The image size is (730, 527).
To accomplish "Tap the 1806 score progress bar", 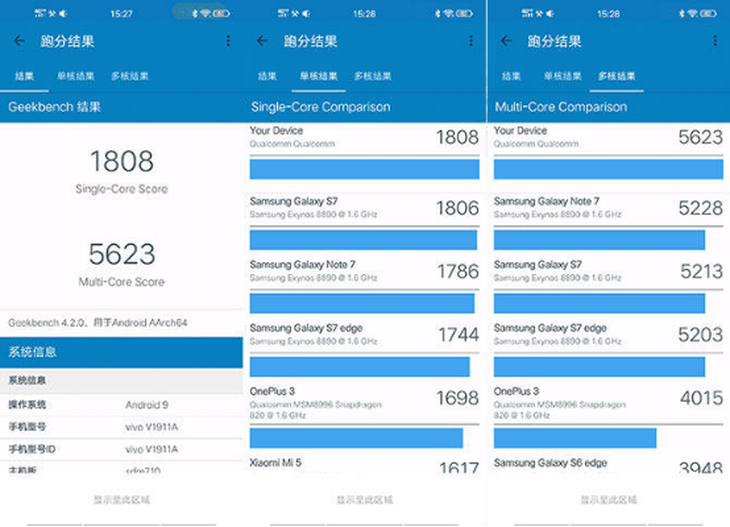I will 363,240.
